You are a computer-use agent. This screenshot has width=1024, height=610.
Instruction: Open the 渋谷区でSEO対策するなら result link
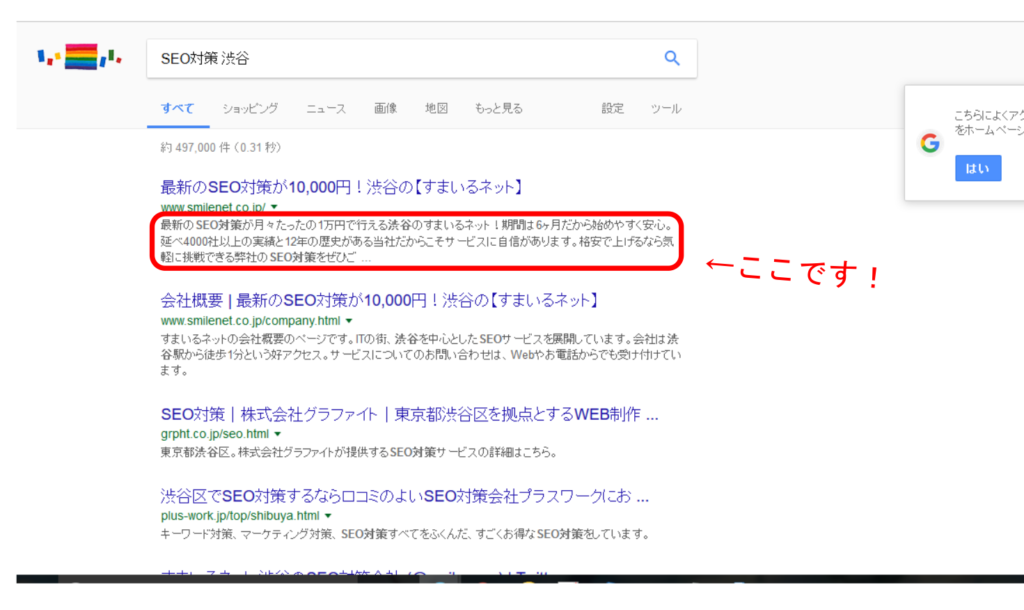click(x=405, y=496)
